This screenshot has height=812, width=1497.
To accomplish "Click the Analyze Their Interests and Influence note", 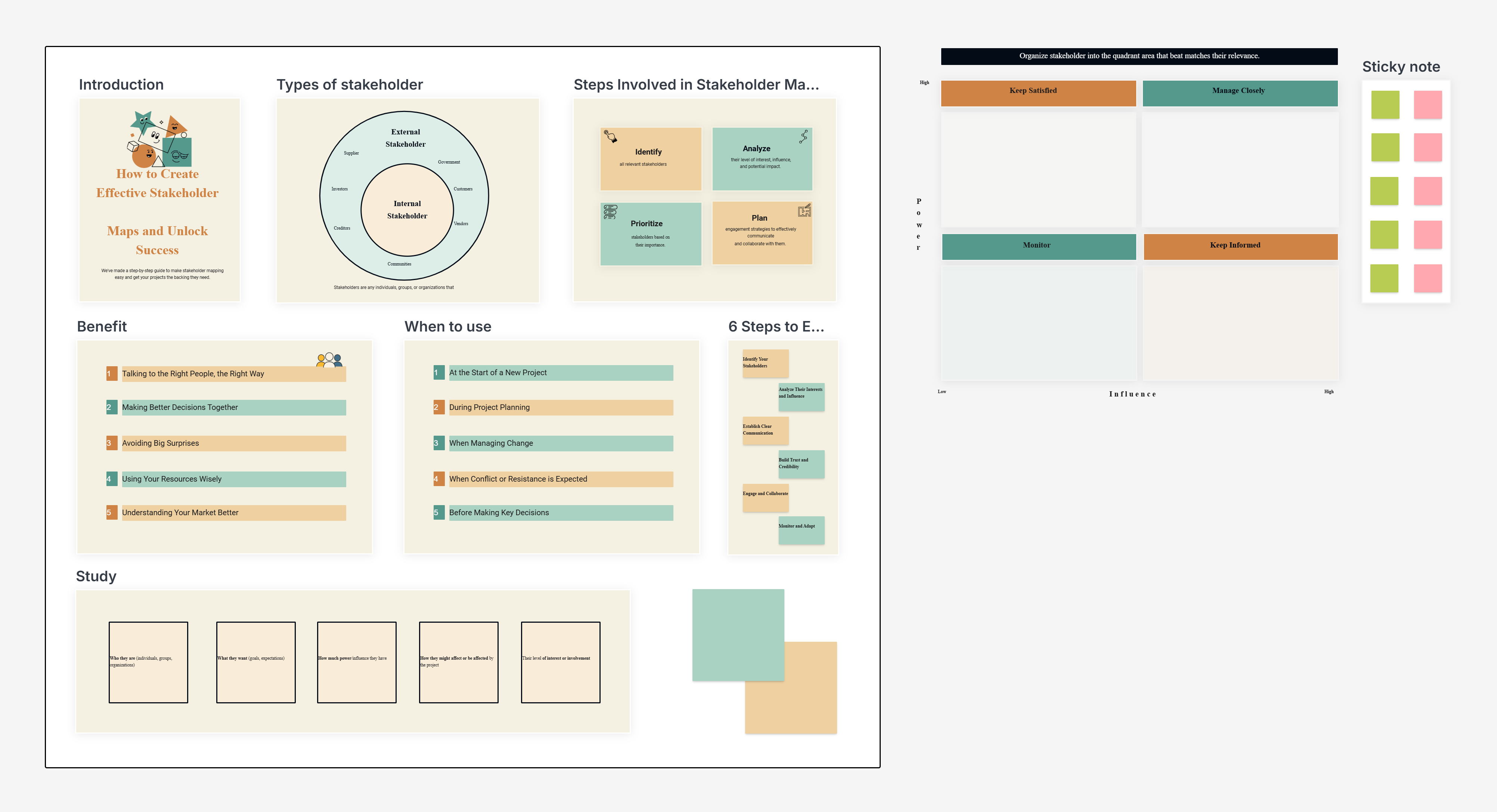I will [802, 397].
